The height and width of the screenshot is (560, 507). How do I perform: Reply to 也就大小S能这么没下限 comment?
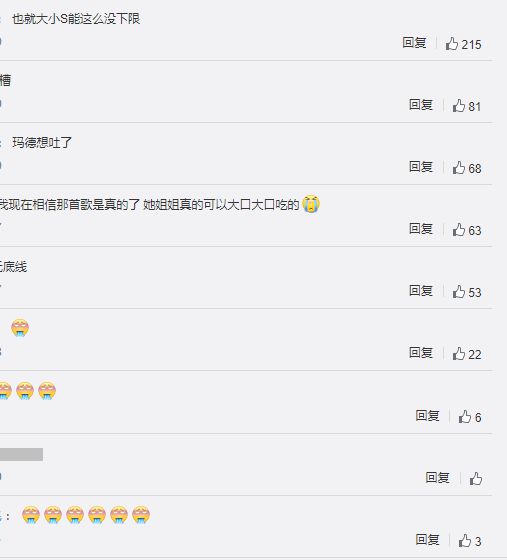414,43
